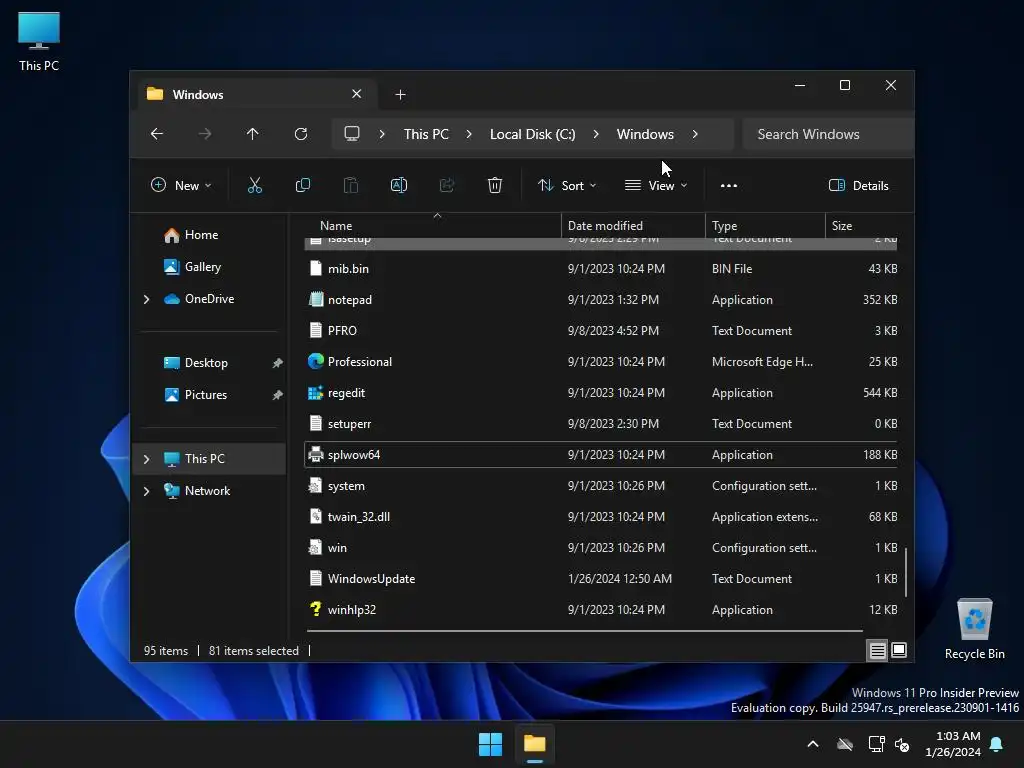The width and height of the screenshot is (1024, 768).
Task: Refresh the Windows folder view
Action: (301, 134)
